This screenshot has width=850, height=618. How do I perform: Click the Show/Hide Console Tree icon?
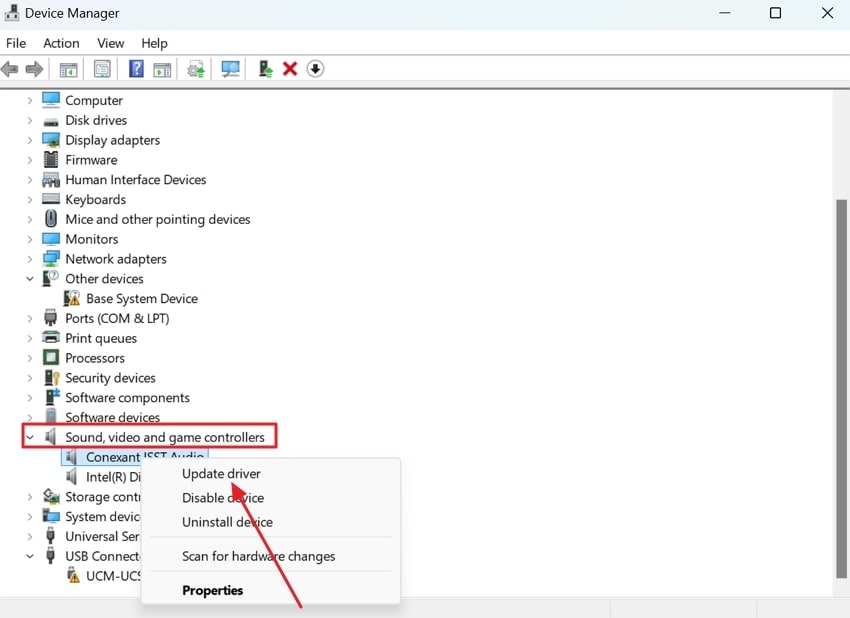[x=68, y=69]
